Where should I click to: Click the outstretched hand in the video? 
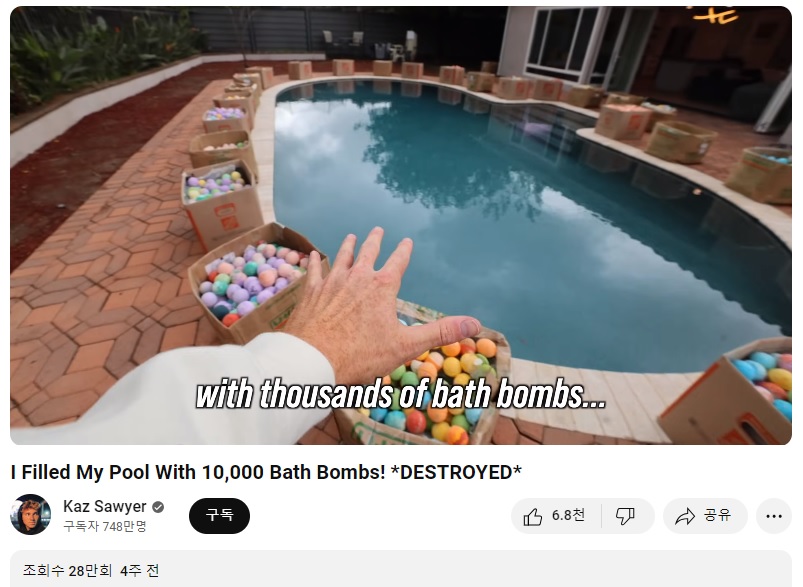[369, 307]
